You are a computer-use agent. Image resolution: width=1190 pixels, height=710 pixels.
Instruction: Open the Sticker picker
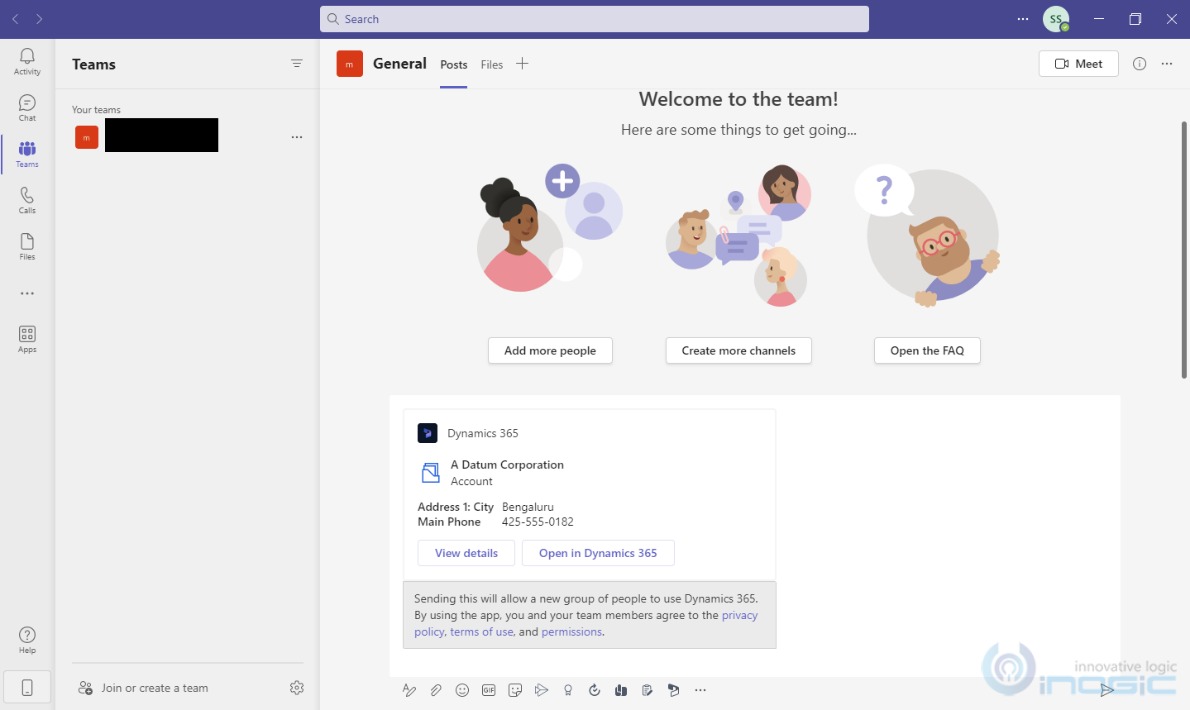point(515,690)
